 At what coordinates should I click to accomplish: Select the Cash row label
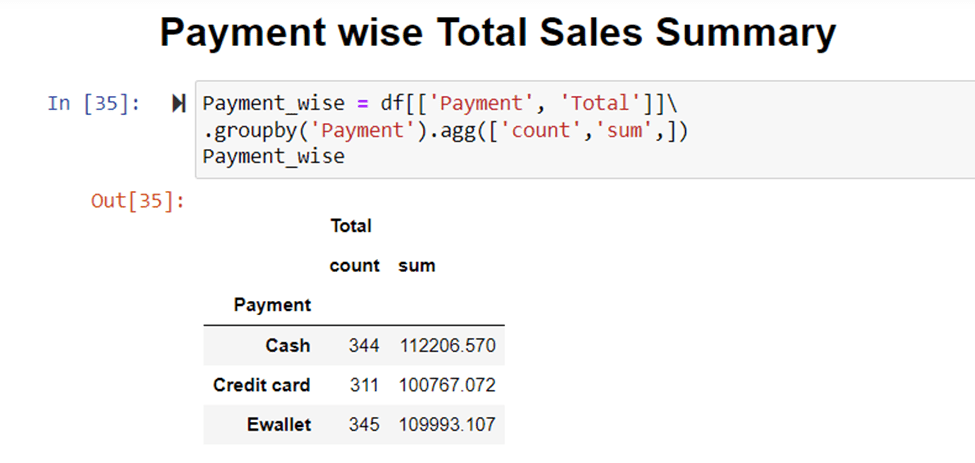click(288, 346)
